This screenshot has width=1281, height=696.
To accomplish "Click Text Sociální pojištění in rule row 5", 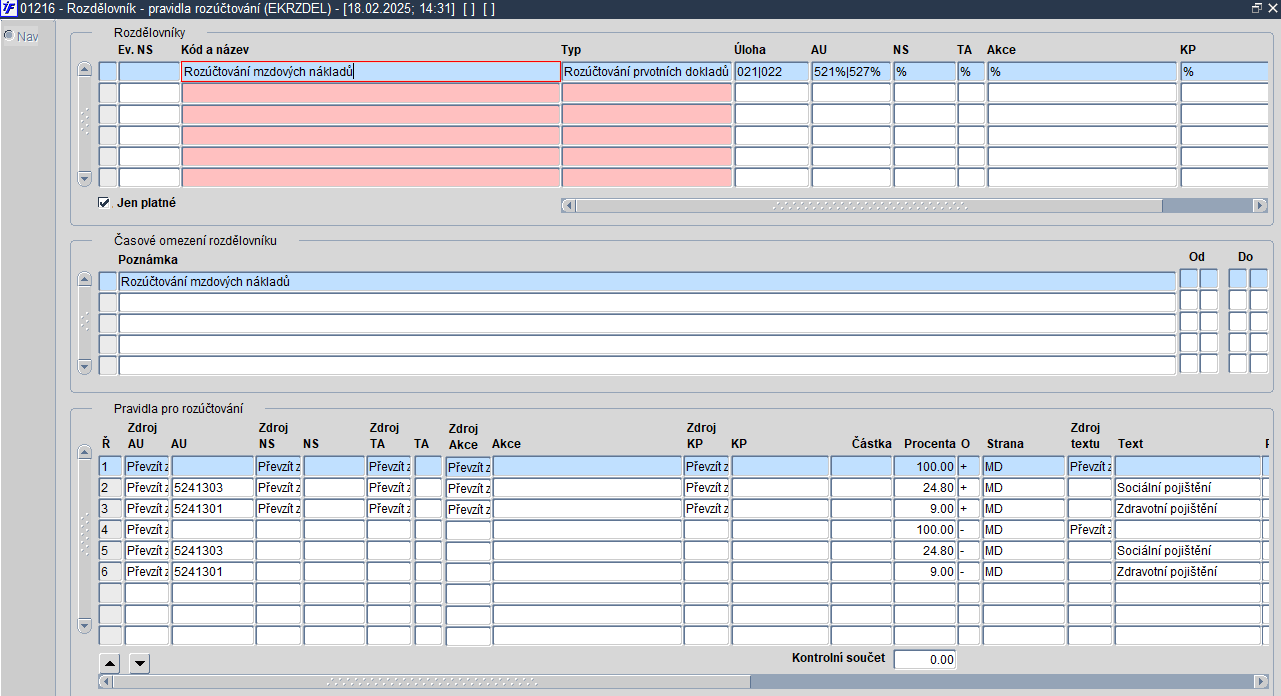I will coord(1188,550).
